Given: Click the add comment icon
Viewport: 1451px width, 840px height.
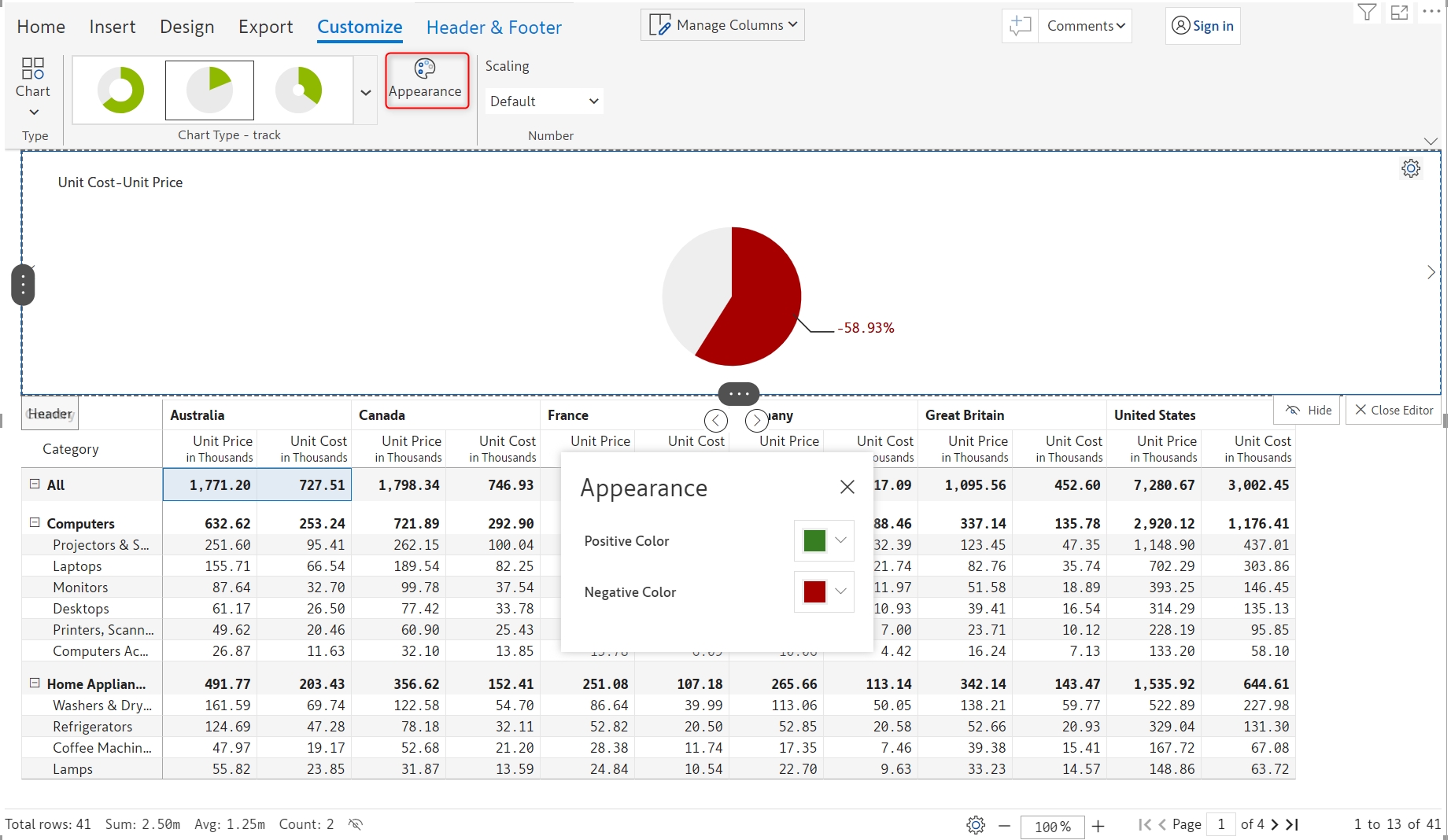Looking at the screenshot, I should [1020, 26].
